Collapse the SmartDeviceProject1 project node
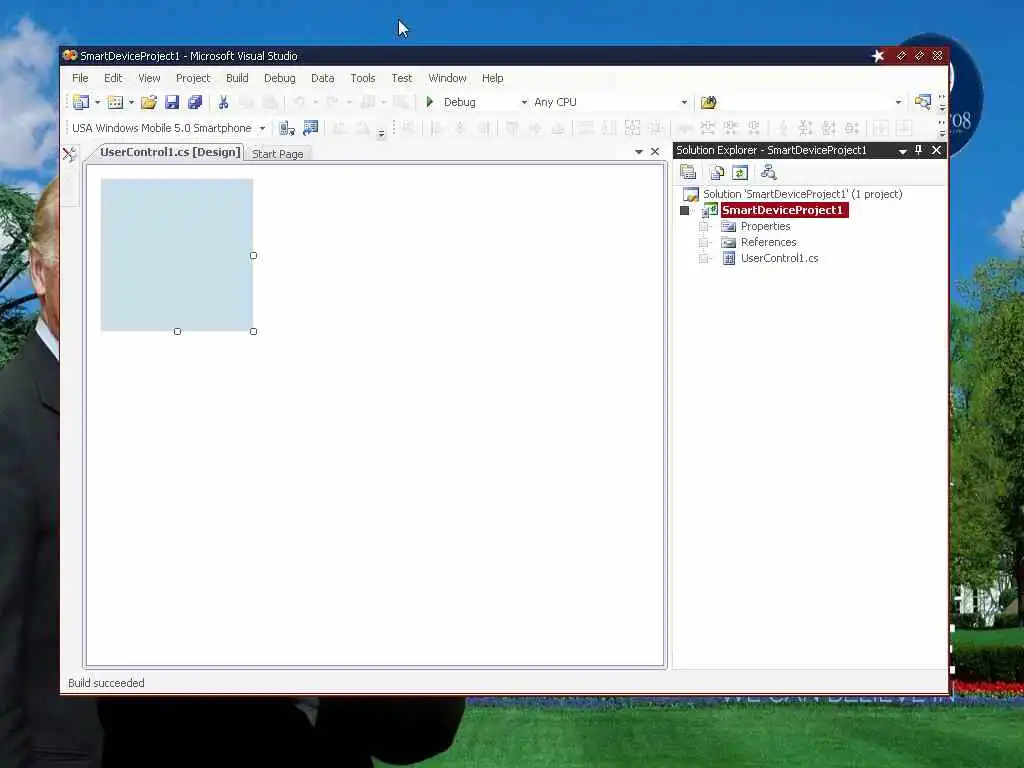This screenshot has width=1024, height=768. click(x=684, y=210)
